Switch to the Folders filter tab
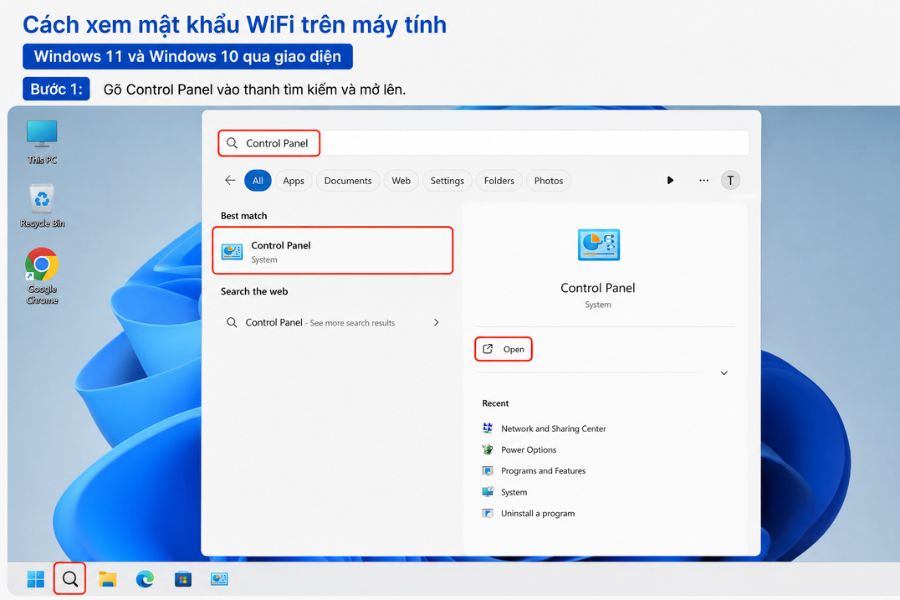 [499, 180]
